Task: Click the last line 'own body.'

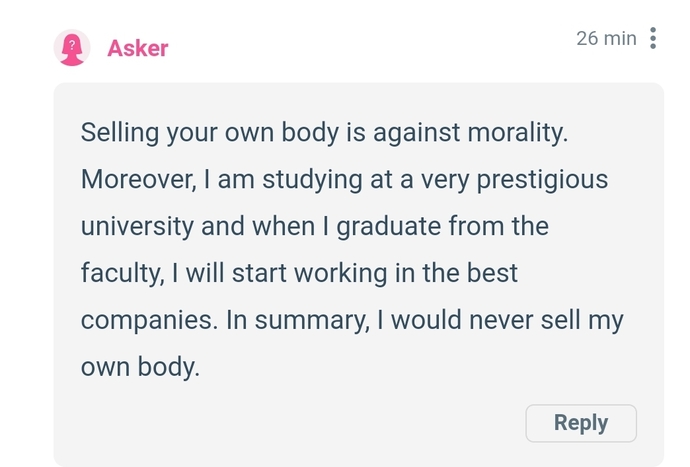Action: (x=140, y=367)
